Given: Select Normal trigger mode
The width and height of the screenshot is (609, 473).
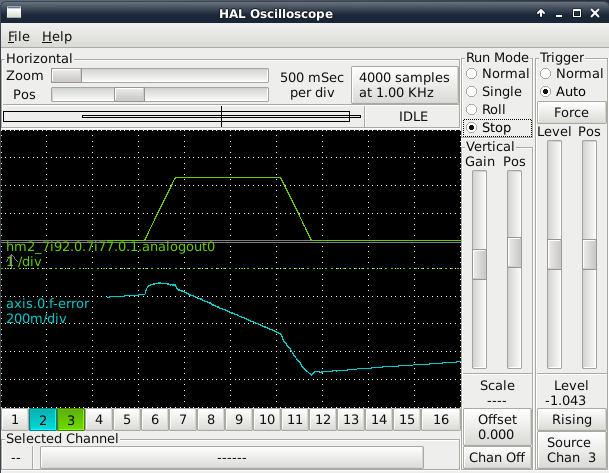Looking at the screenshot, I should (x=571, y=73).
